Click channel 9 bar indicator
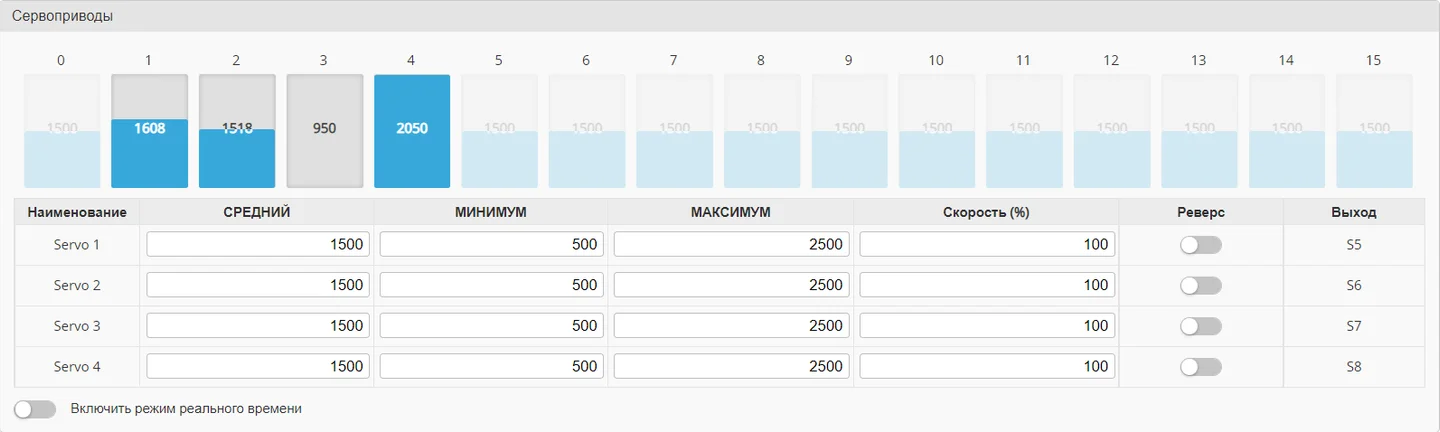The height and width of the screenshot is (432, 1440). pos(849,131)
